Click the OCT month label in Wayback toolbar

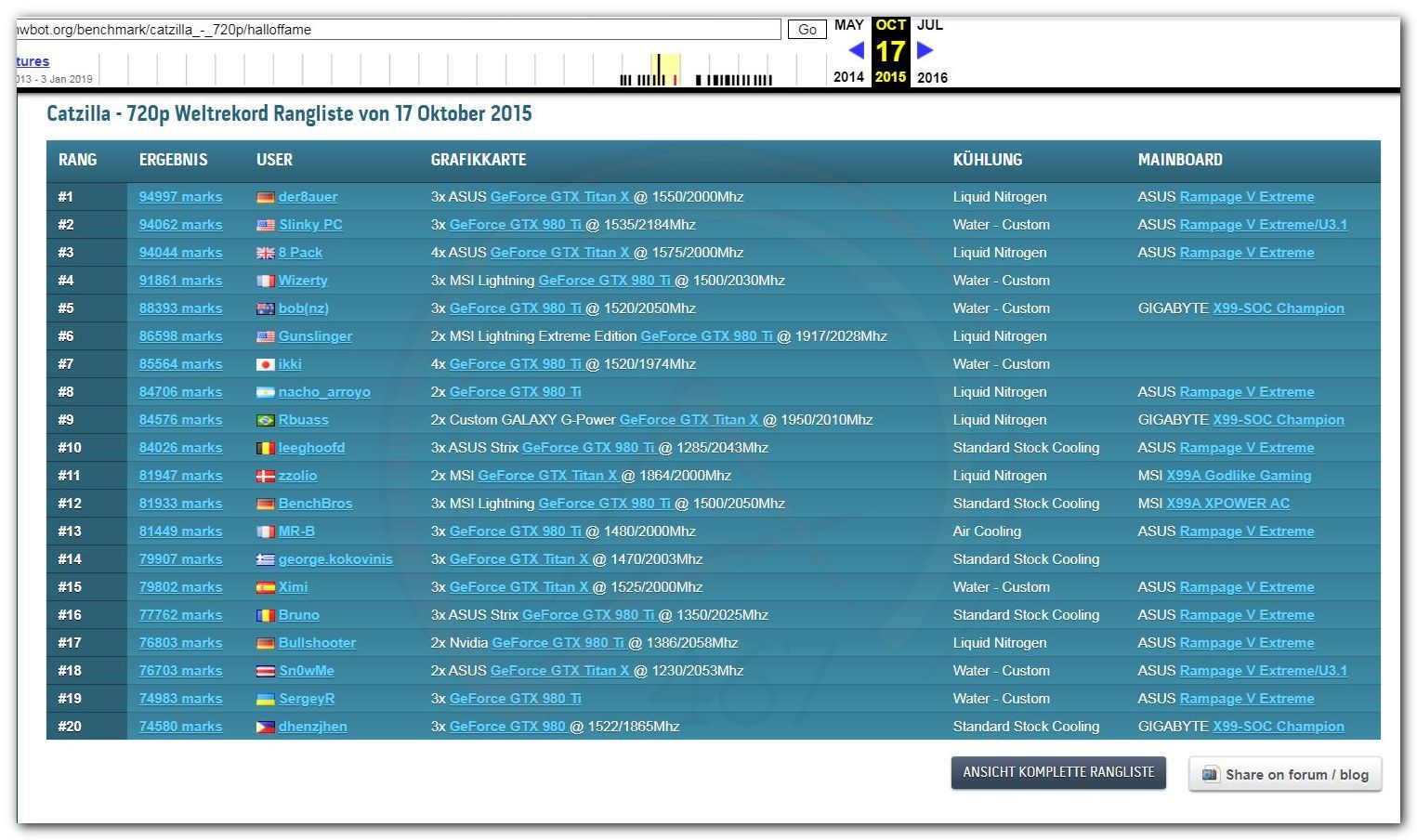tap(890, 25)
